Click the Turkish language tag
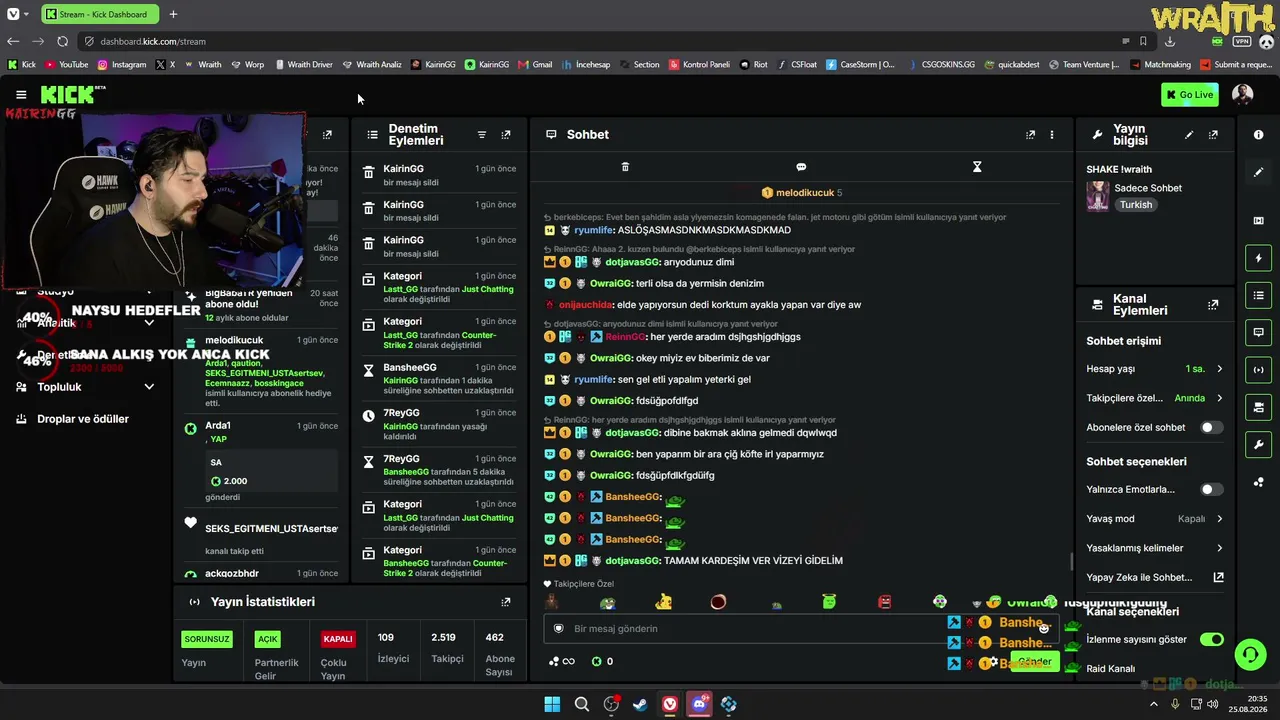The image size is (1280, 720). coord(1136,205)
